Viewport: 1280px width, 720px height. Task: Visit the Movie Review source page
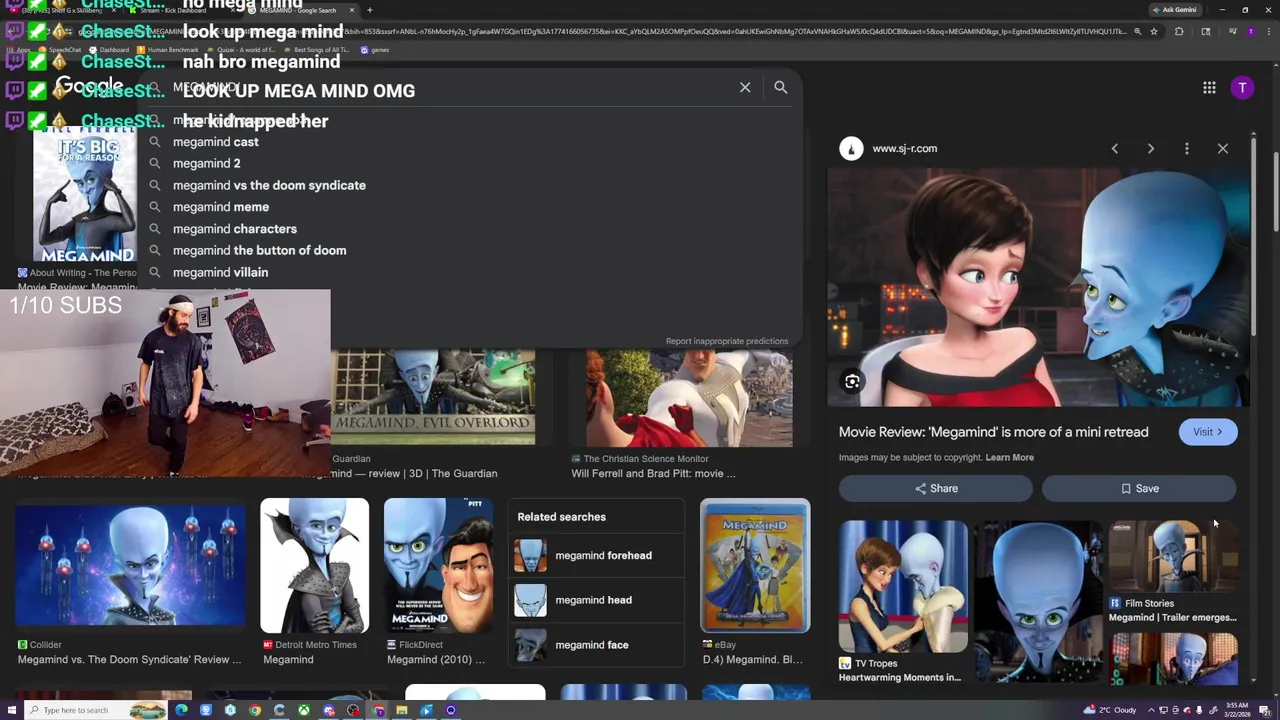point(1208,432)
